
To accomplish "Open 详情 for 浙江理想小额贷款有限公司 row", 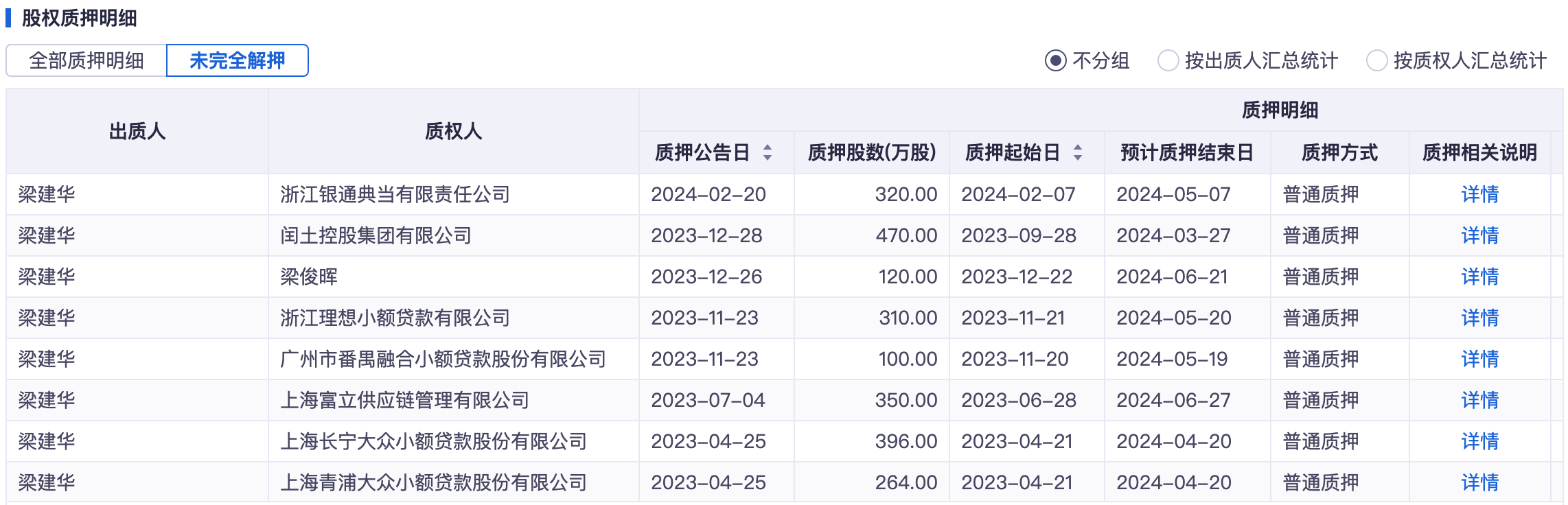I will (x=1479, y=318).
